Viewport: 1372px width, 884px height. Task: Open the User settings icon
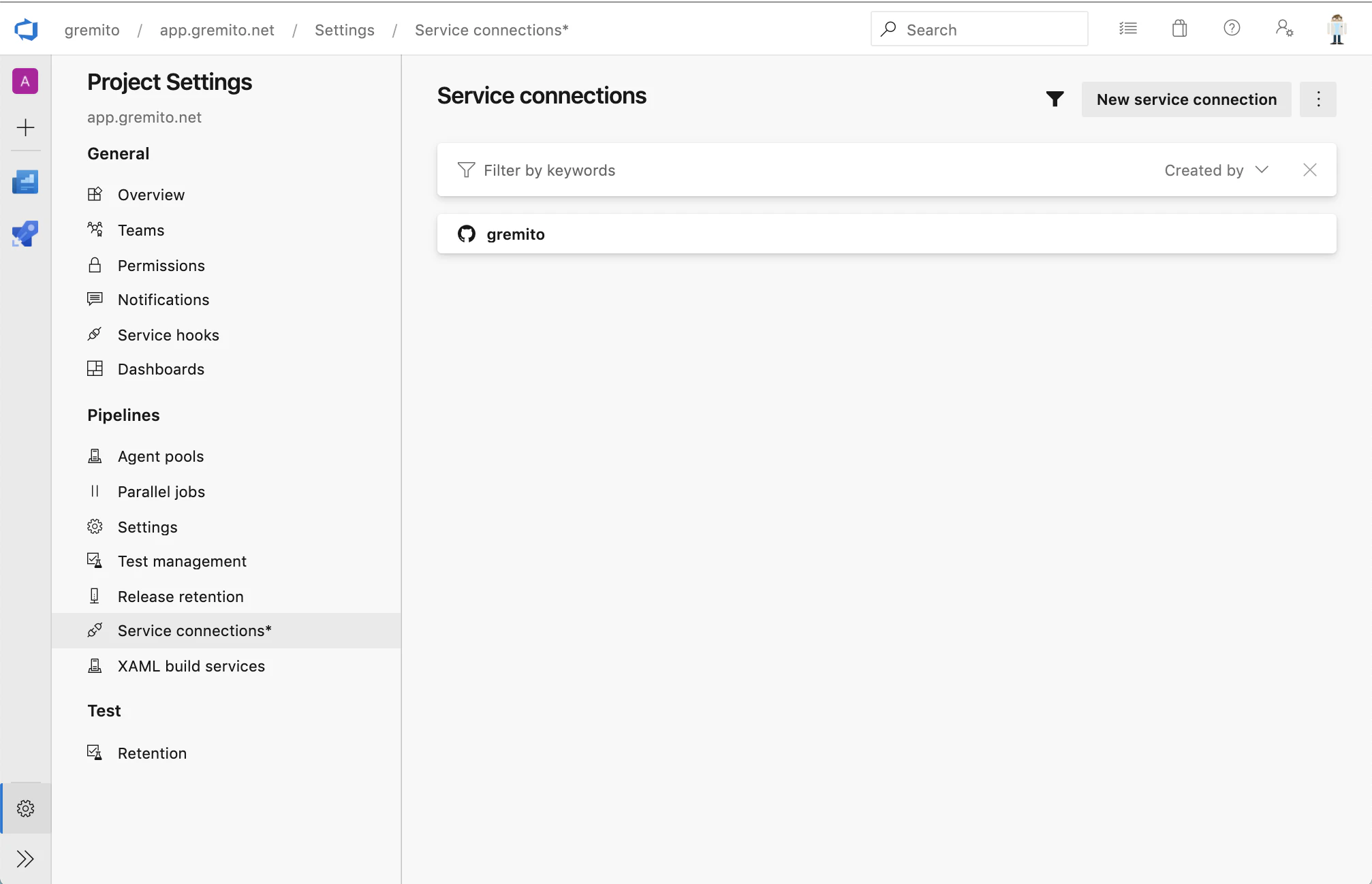[1284, 28]
